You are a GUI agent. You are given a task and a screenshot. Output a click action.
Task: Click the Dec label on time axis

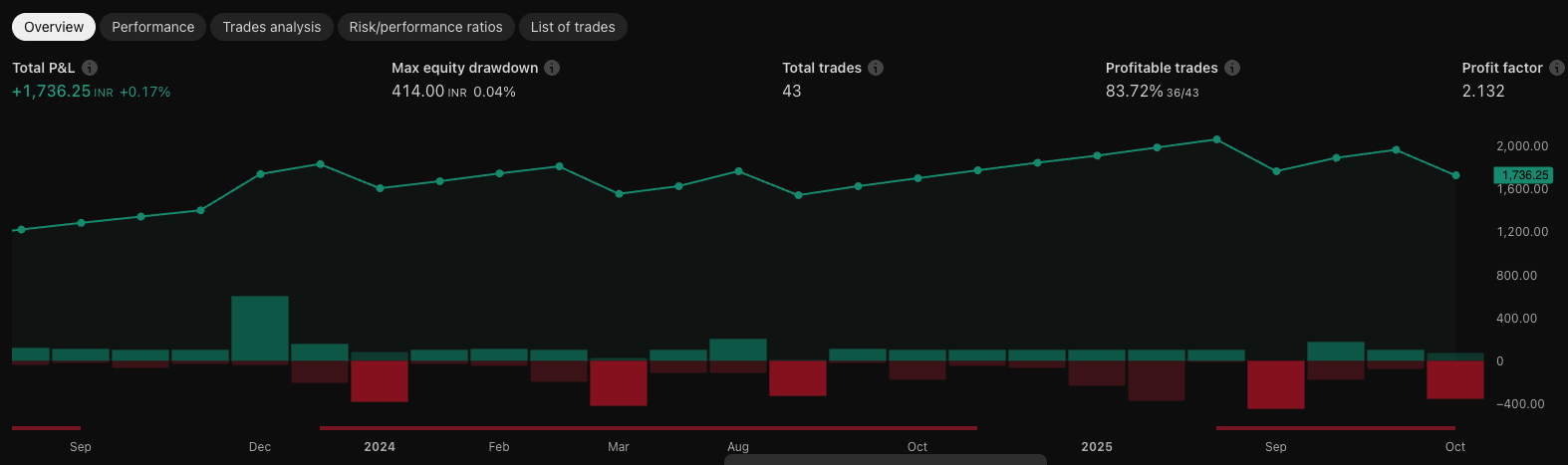(x=260, y=447)
